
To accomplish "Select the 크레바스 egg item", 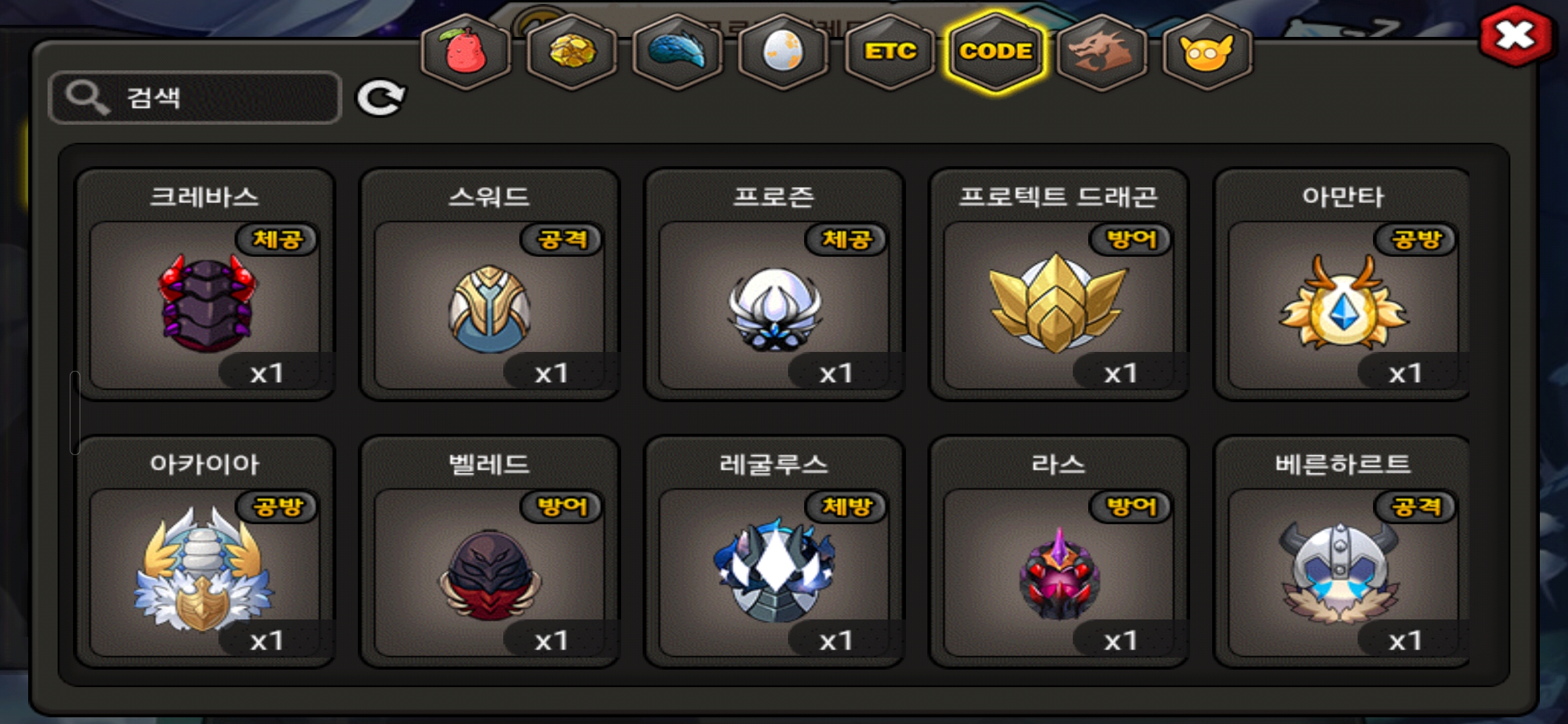I will pos(204,284).
